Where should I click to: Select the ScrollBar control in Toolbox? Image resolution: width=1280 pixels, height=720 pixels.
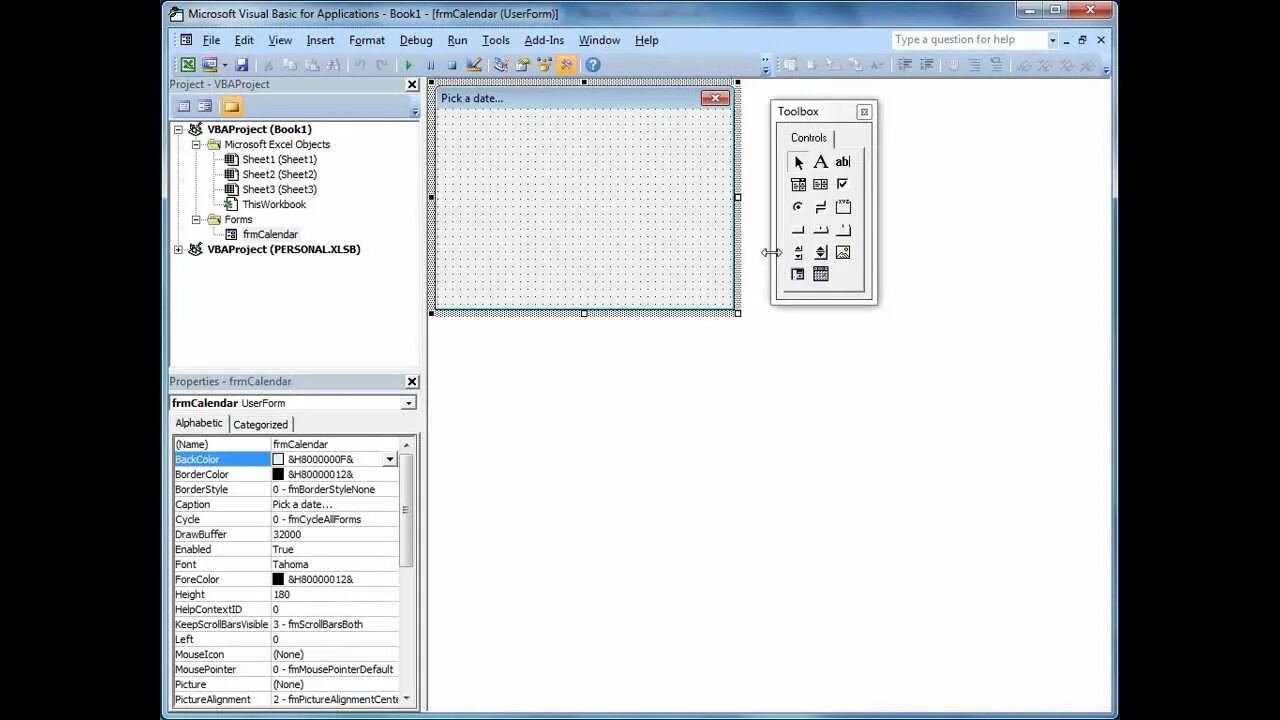798,252
